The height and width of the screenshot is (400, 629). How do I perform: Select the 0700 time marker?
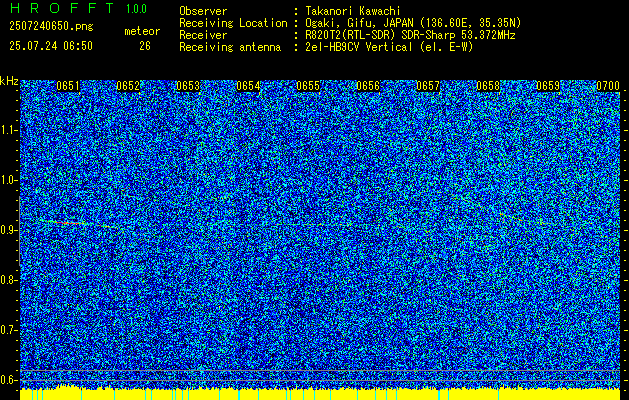608,86
